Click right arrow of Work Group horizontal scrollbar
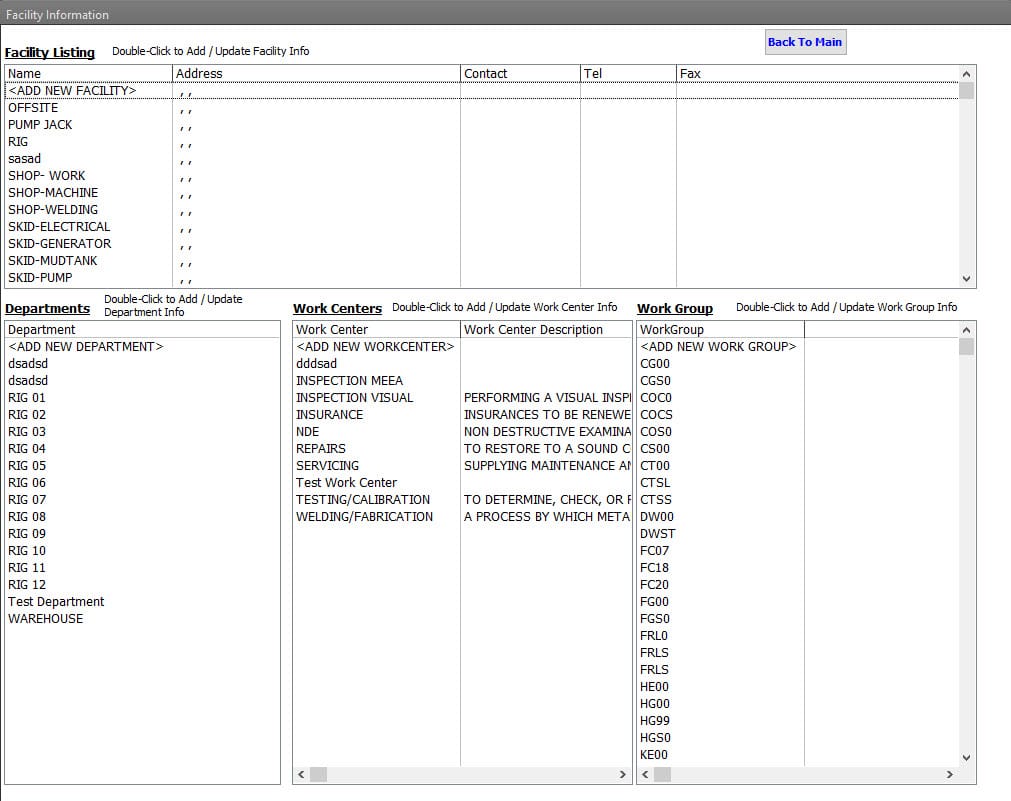The width and height of the screenshot is (1011, 801). click(x=950, y=775)
